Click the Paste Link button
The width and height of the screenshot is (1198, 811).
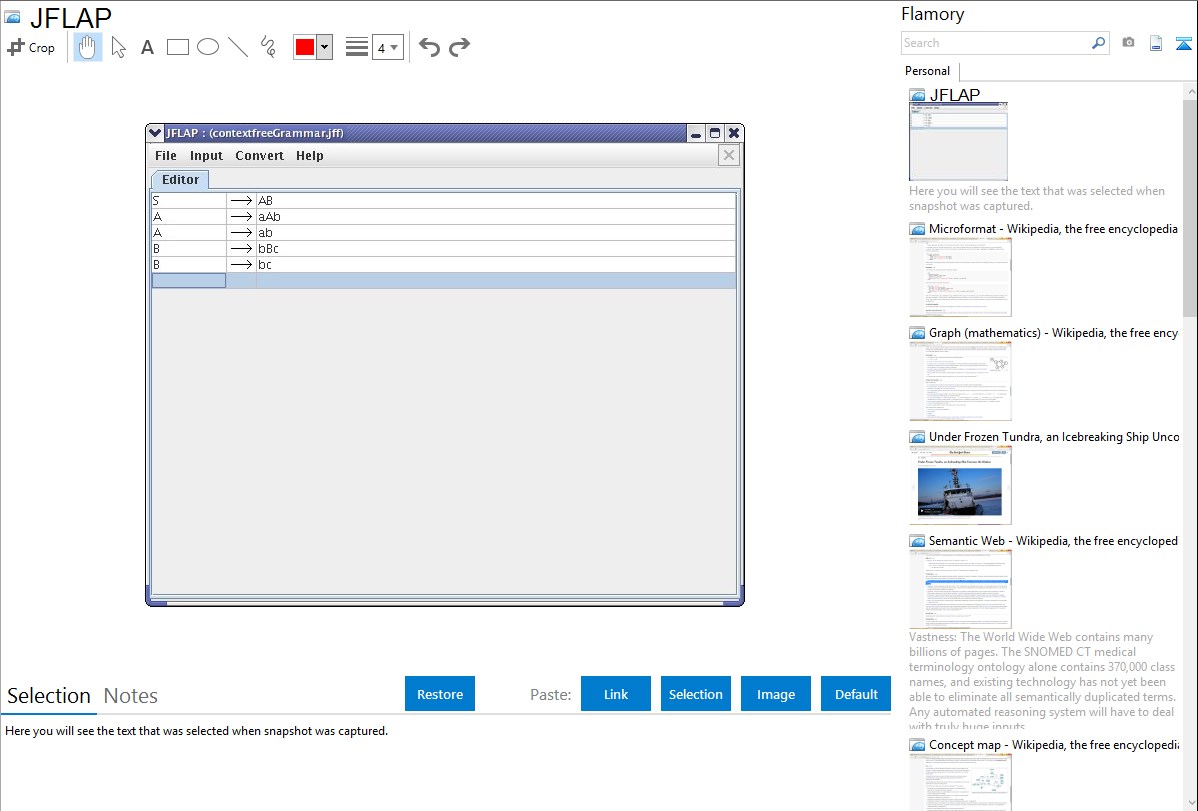616,694
